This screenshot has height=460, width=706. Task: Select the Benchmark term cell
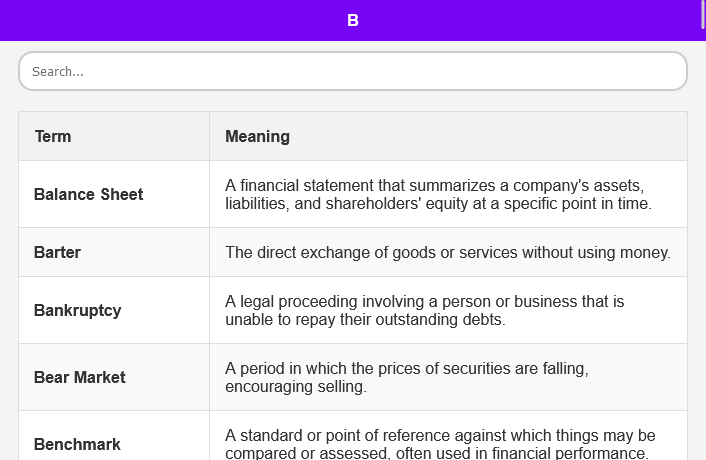(x=78, y=444)
